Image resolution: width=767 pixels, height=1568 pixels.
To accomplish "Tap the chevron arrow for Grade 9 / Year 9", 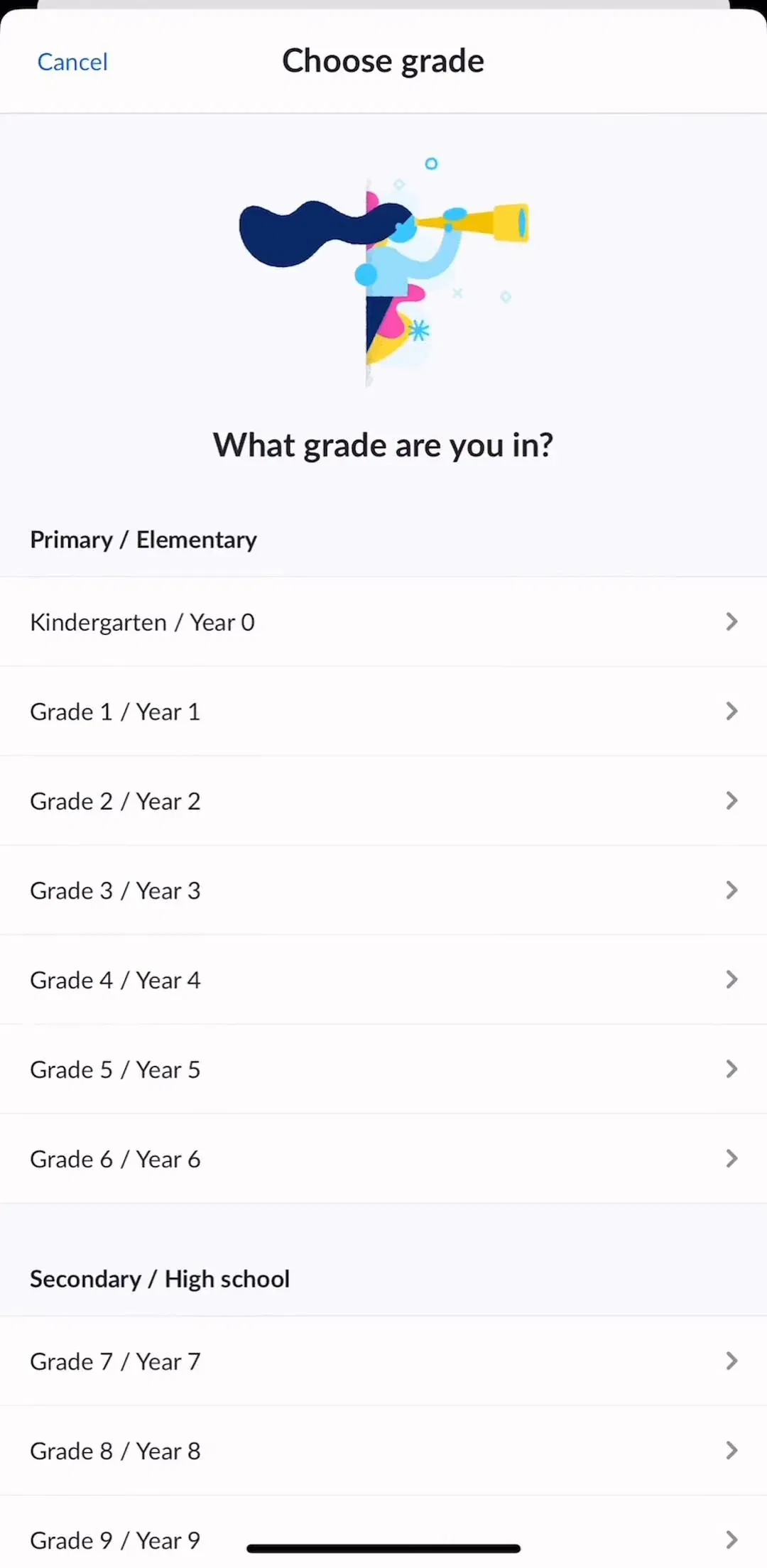I will click(731, 1540).
